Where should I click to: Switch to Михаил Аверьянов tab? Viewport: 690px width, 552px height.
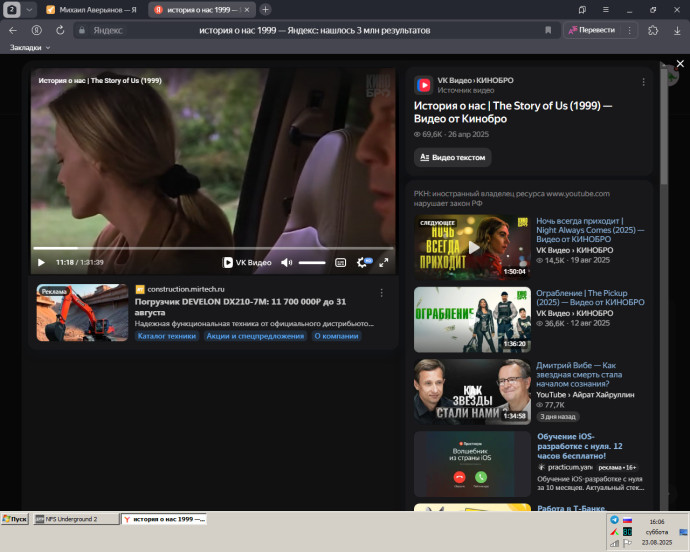point(92,10)
